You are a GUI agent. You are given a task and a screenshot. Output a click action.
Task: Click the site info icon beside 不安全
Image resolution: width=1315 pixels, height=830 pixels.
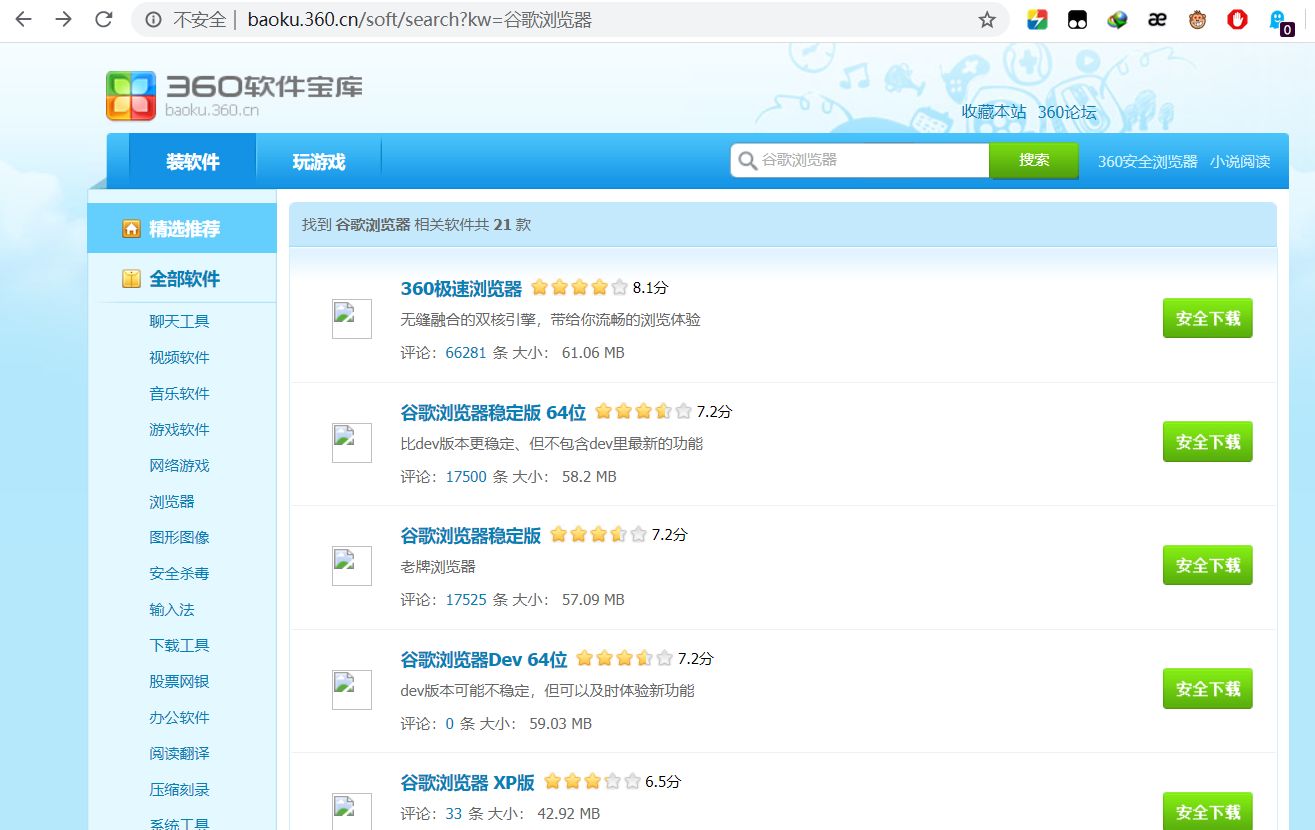coord(154,20)
